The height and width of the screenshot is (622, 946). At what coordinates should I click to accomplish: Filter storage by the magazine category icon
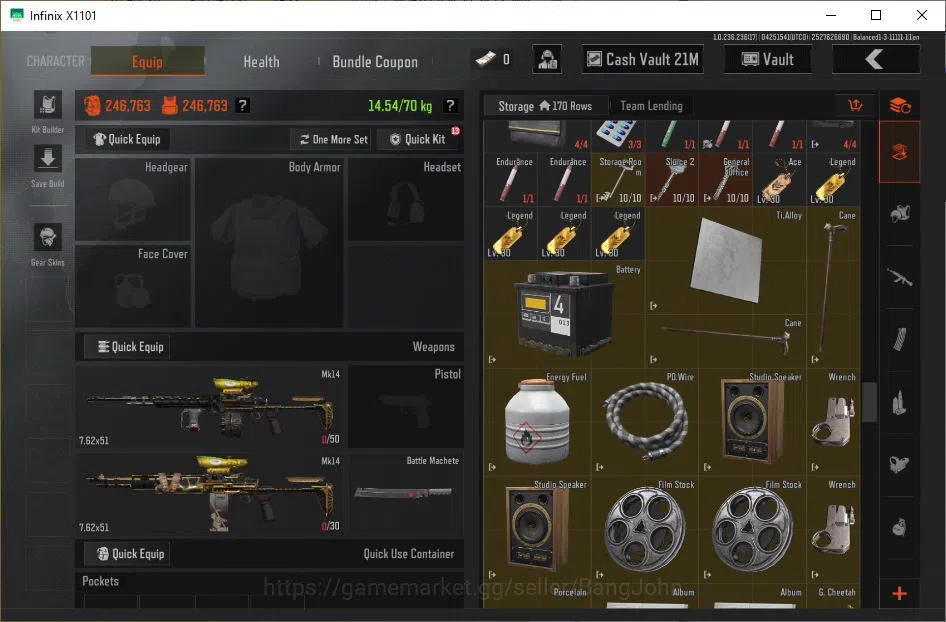pos(900,341)
